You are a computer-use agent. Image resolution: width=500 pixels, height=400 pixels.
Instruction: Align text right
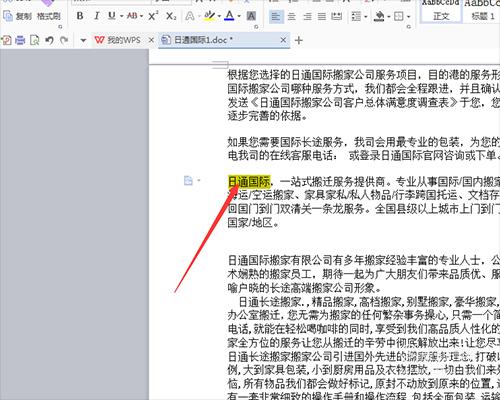pyautogui.click(x=307, y=16)
